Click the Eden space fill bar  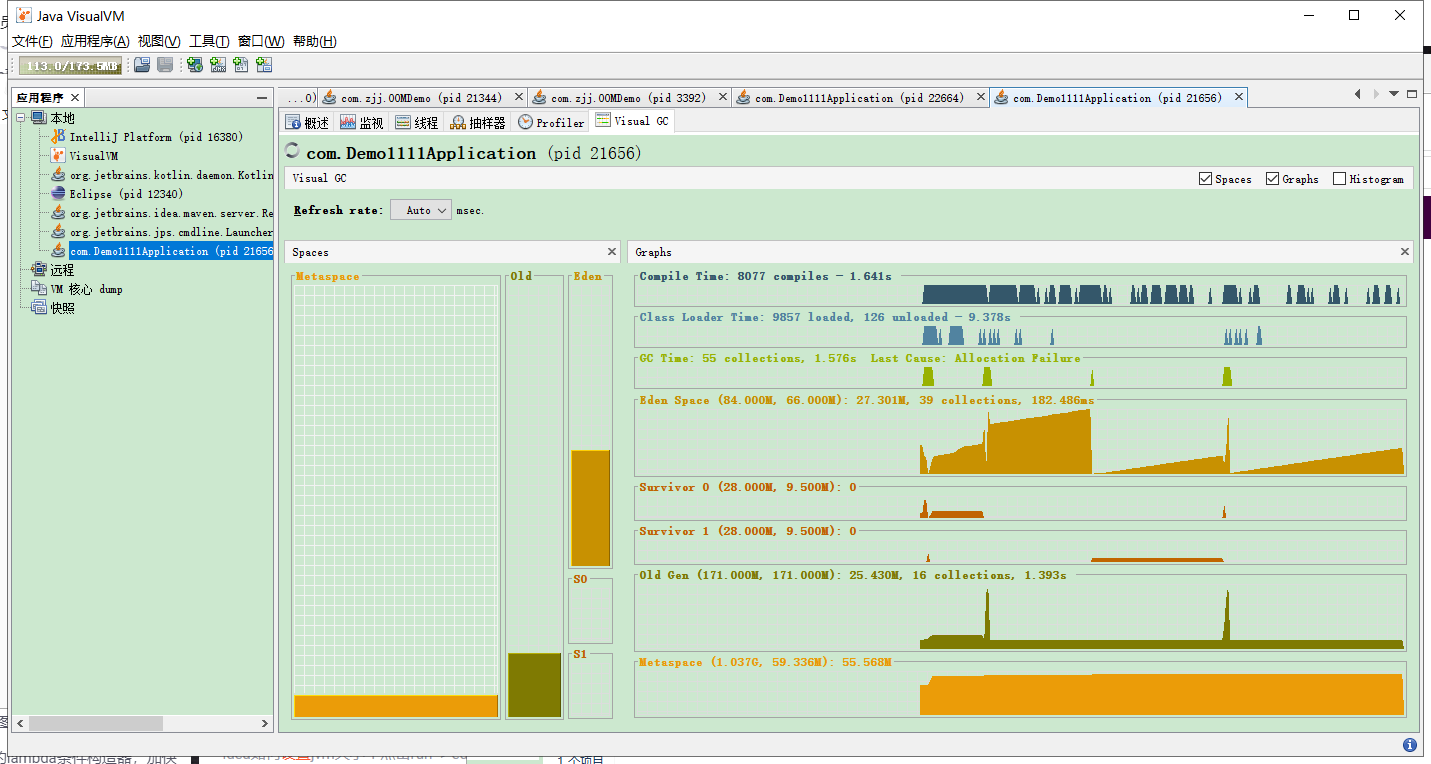point(590,508)
